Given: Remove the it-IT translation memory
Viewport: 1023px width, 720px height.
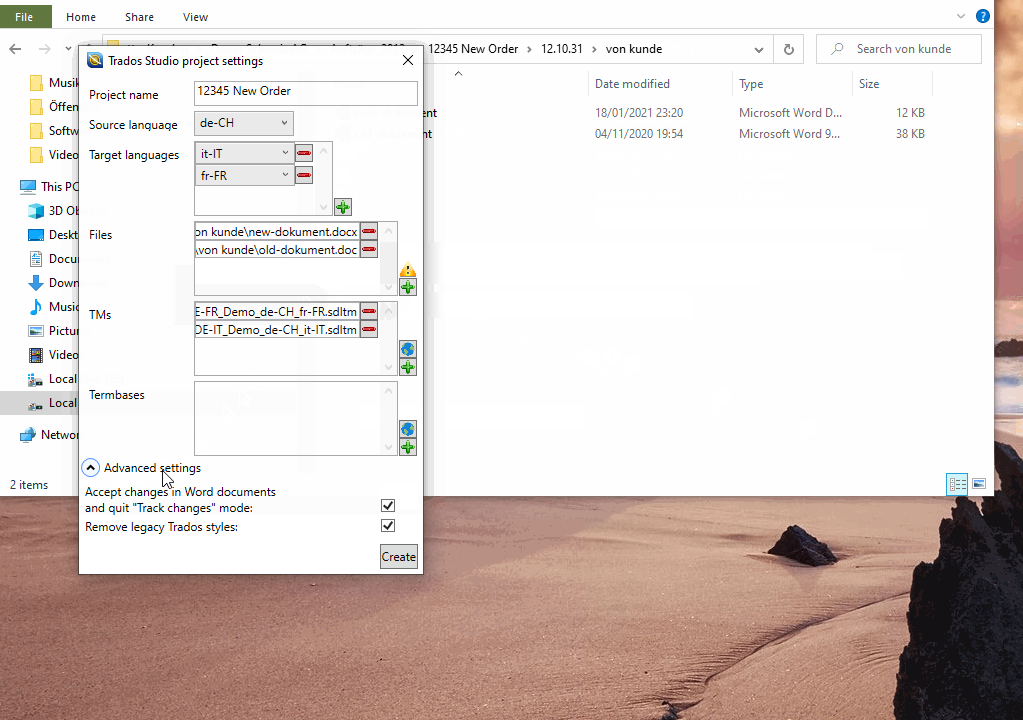Looking at the screenshot, I should [369, 330].
